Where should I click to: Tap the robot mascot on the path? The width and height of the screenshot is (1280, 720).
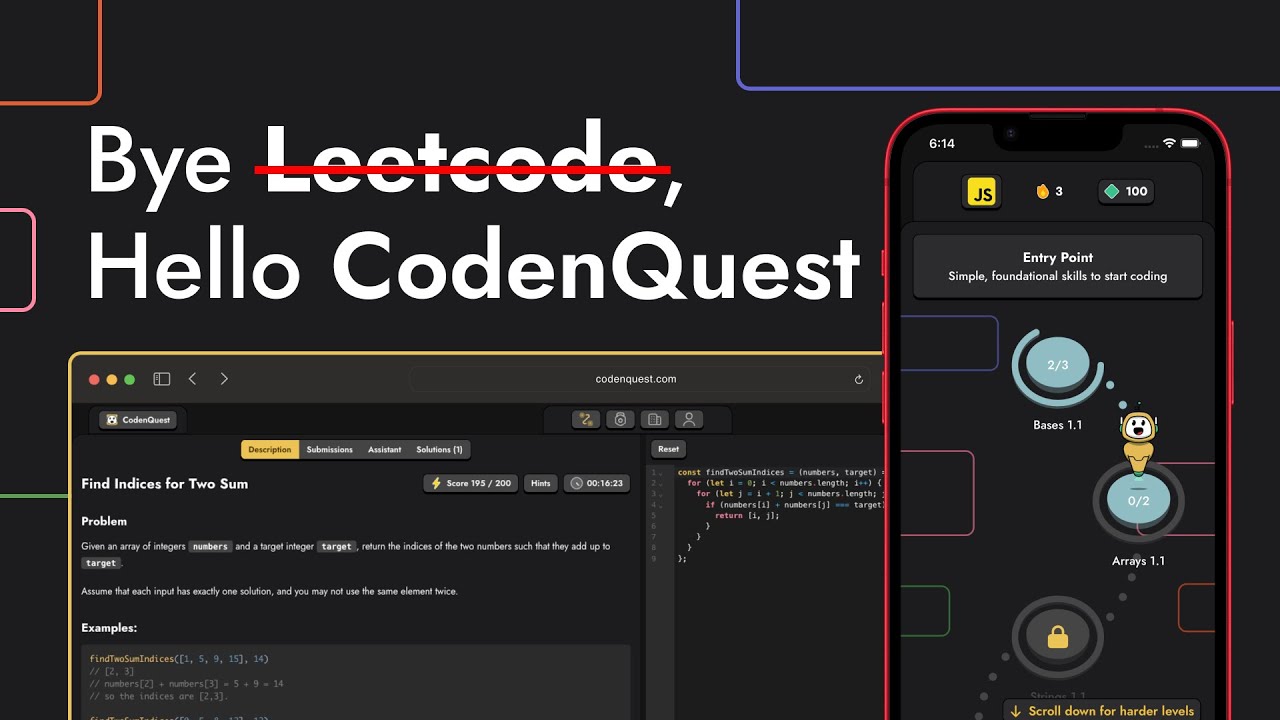click(x=1138, y=440)
